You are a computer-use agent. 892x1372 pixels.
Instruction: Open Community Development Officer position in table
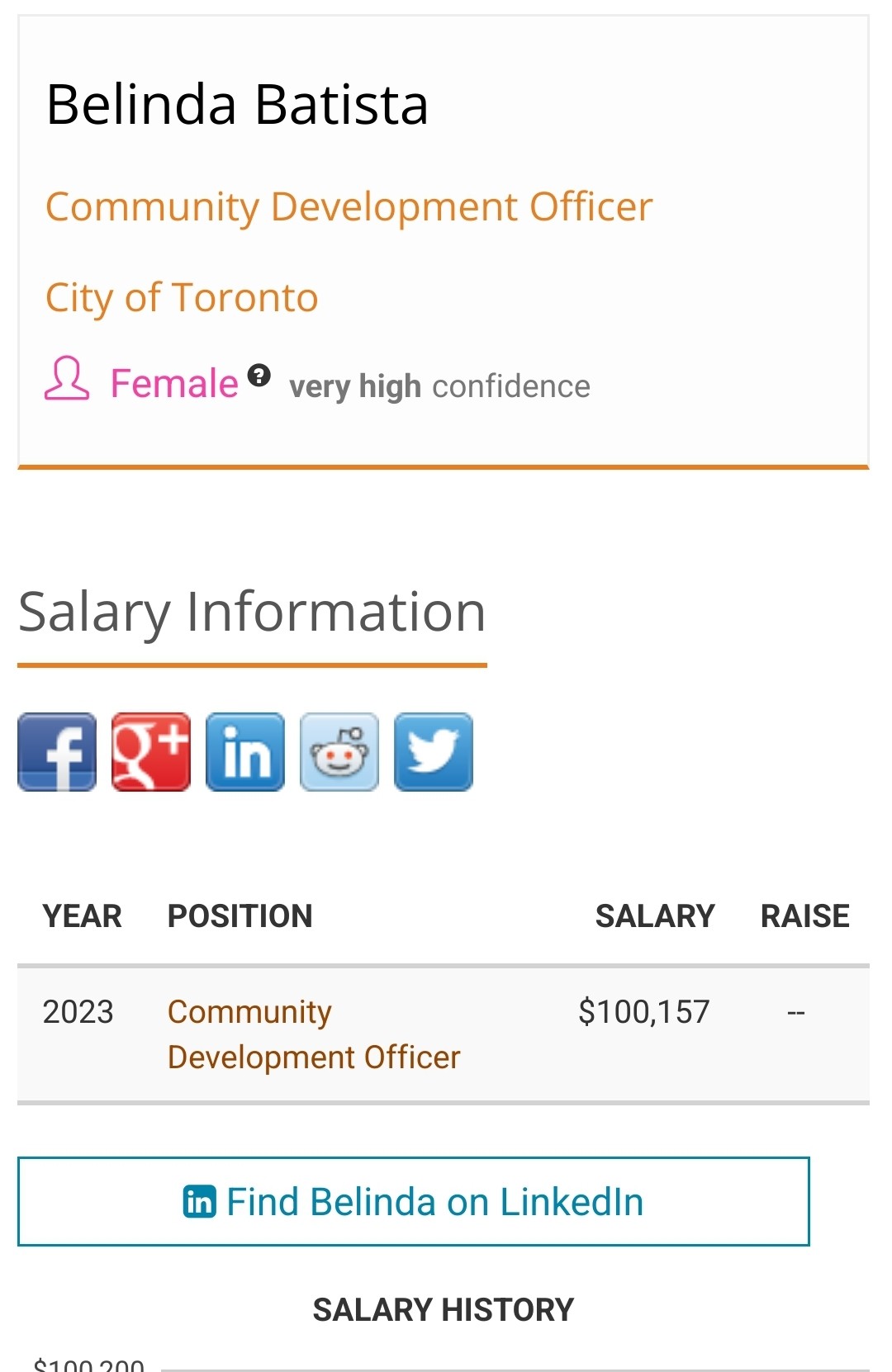pyautogui.click(x=313, y=1034)
